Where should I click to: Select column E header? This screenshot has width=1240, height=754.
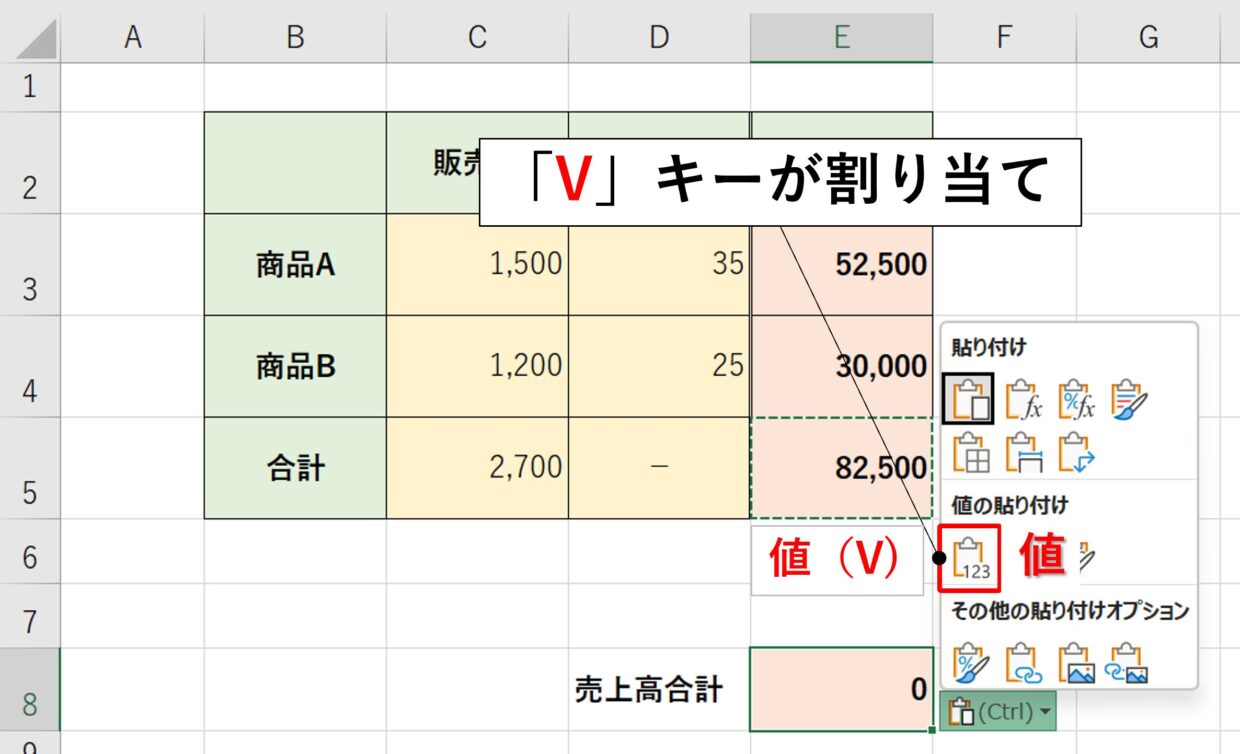point(841,37)
